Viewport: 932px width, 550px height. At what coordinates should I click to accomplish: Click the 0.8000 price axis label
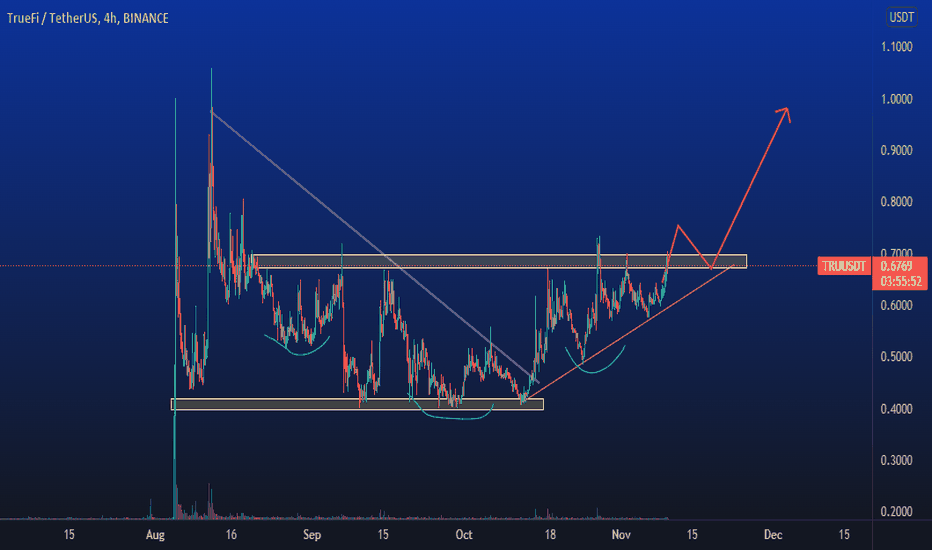[x=896, y=202]
